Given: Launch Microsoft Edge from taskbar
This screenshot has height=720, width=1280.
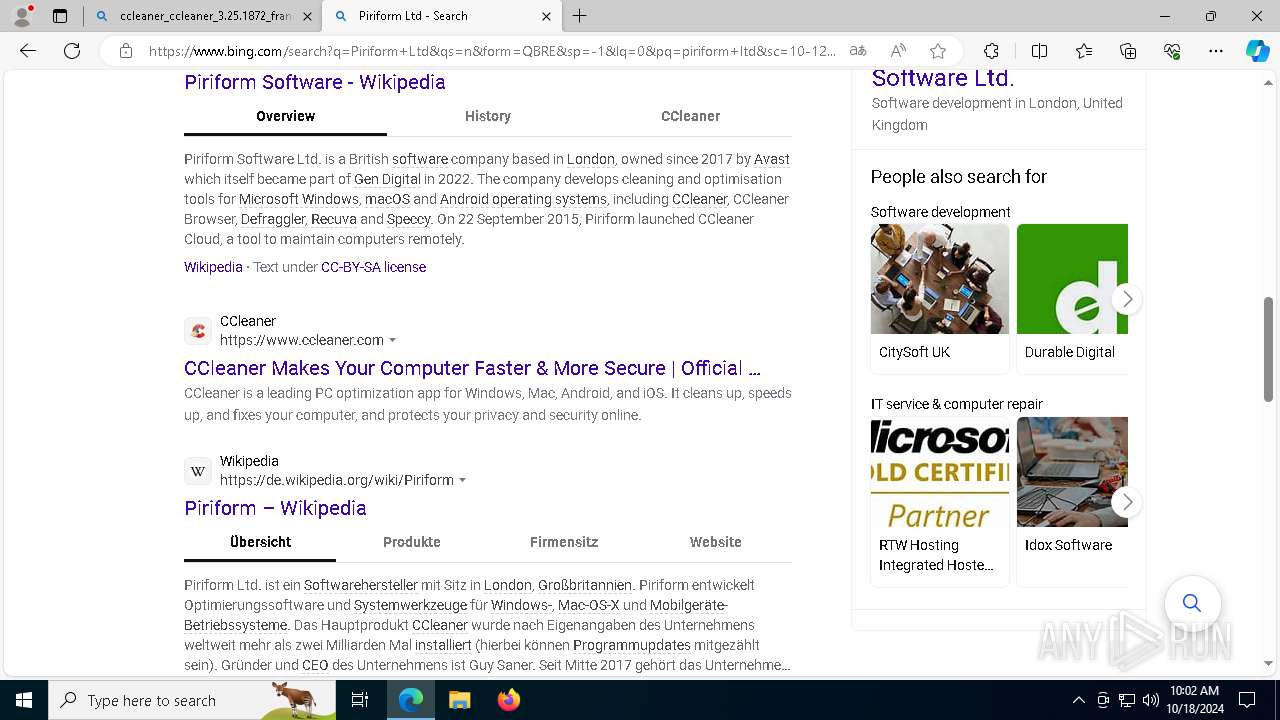Looking at the screenshot, I should [411, 700].
